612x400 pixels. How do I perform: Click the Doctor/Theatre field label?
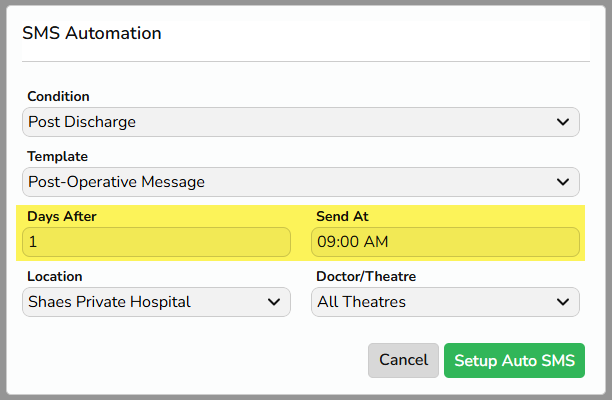click(366, 277)
